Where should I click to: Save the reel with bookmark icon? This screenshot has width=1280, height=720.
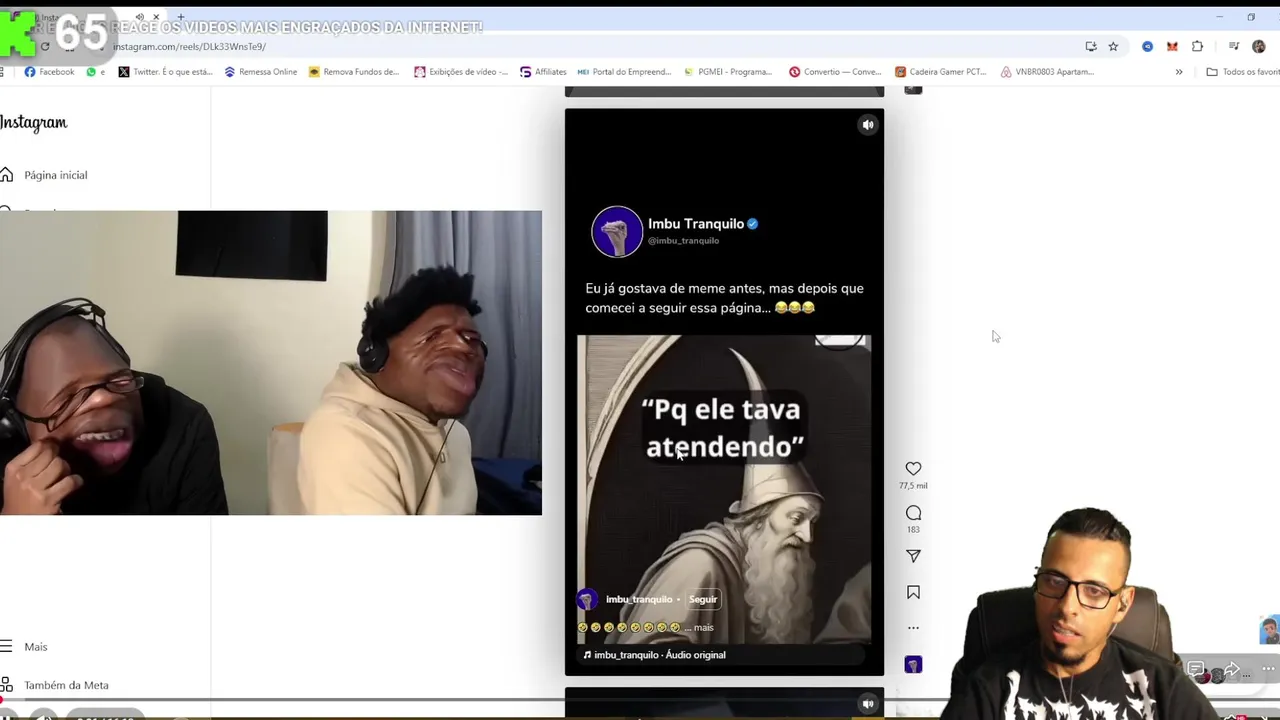913,592
